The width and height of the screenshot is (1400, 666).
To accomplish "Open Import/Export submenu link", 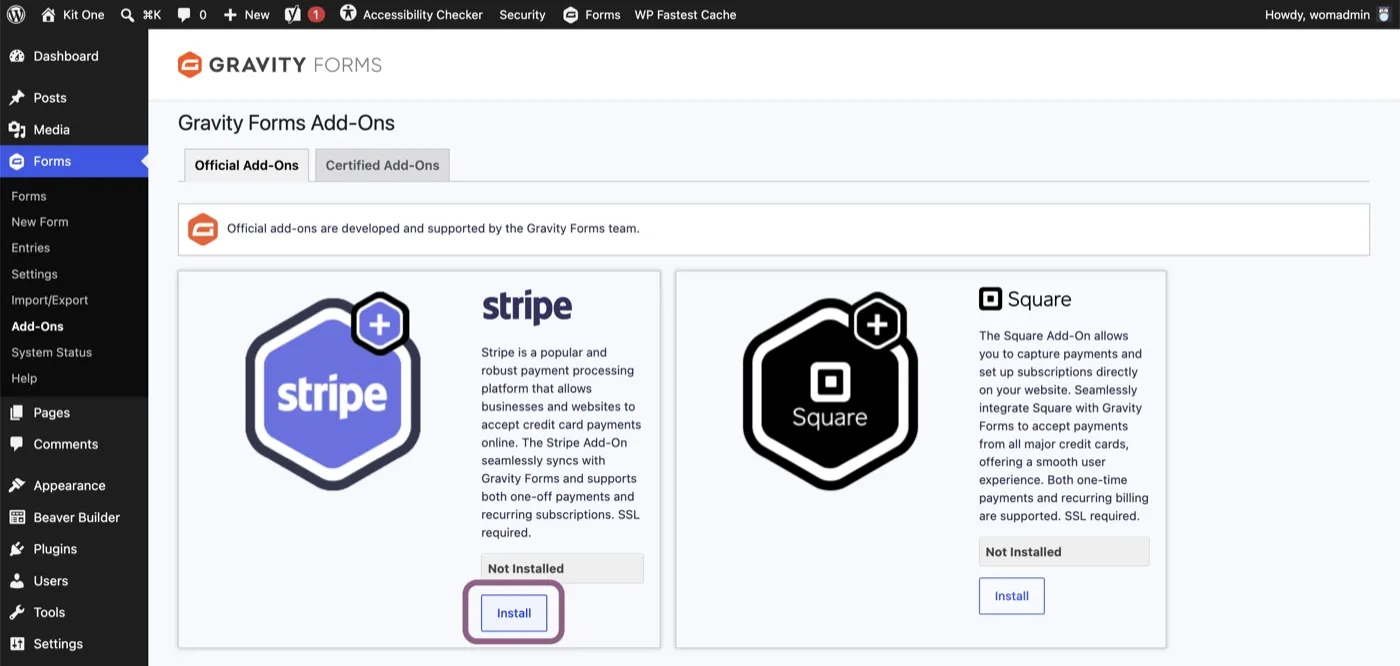I will [x=50, y=300].
